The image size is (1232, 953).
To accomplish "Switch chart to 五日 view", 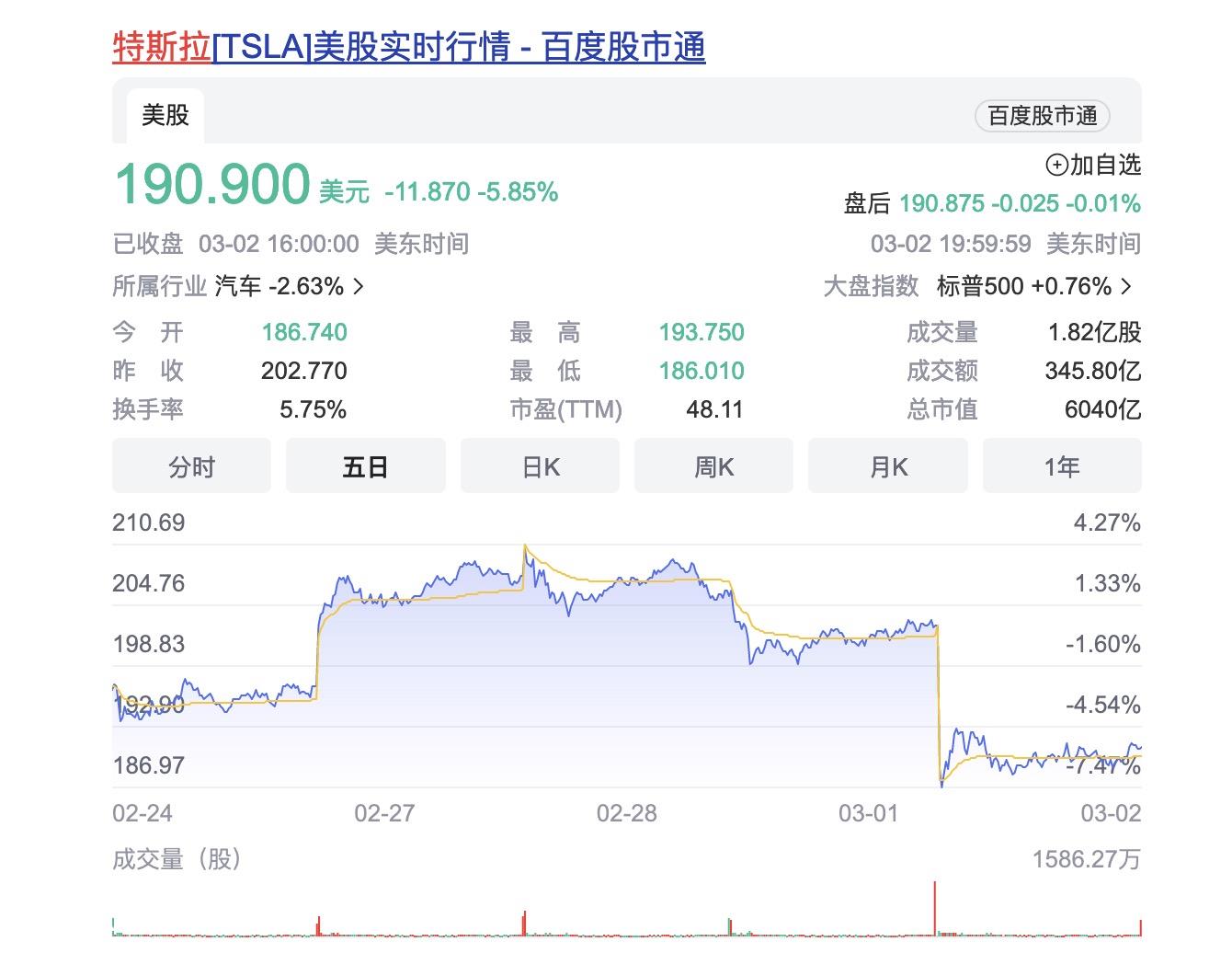I will pos(366,466).
